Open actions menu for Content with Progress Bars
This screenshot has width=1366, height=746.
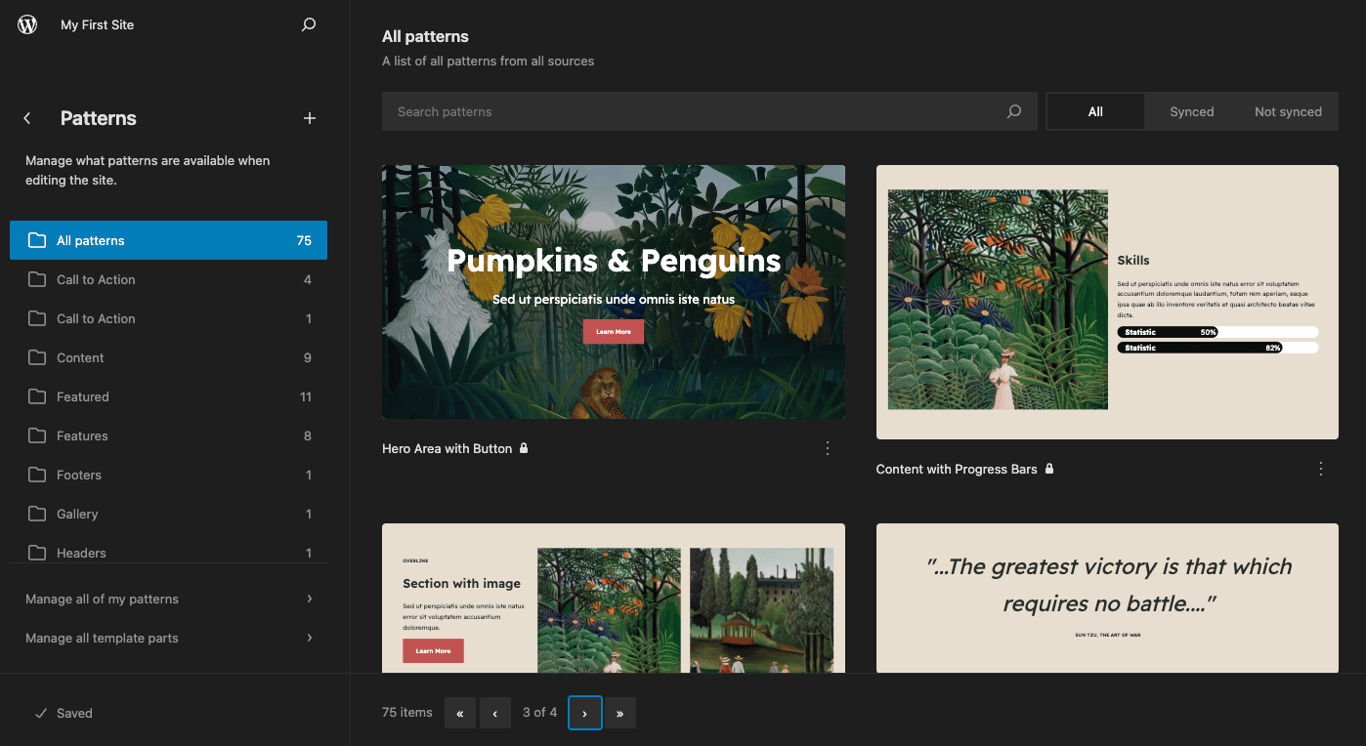coord(1321,469)
